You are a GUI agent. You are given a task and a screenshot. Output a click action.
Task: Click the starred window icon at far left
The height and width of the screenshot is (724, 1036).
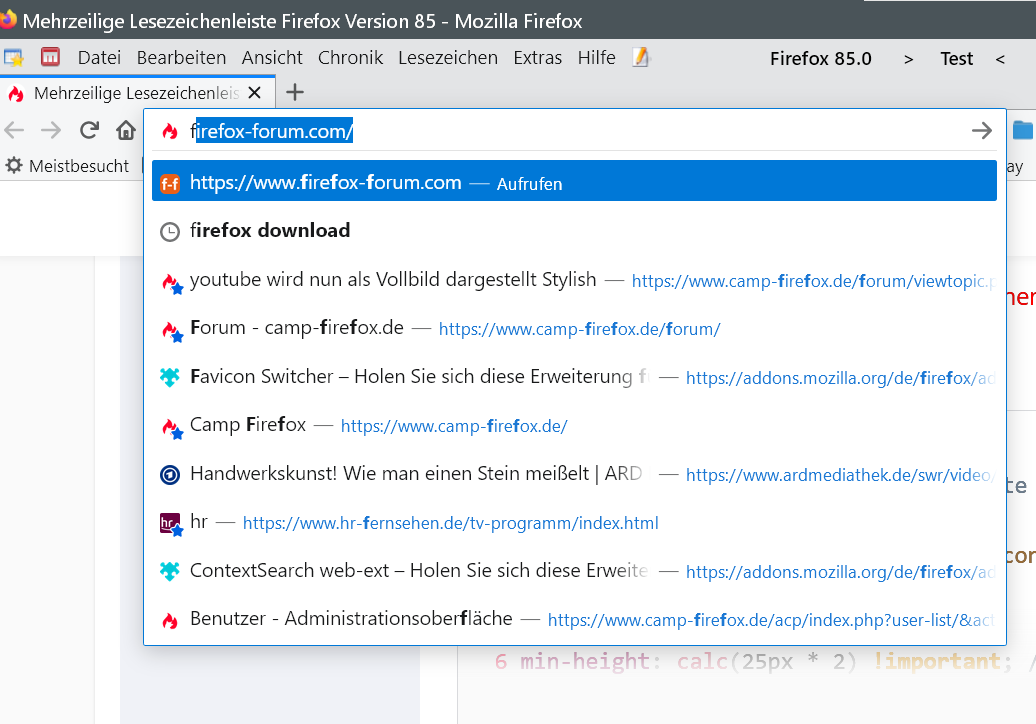14,58
